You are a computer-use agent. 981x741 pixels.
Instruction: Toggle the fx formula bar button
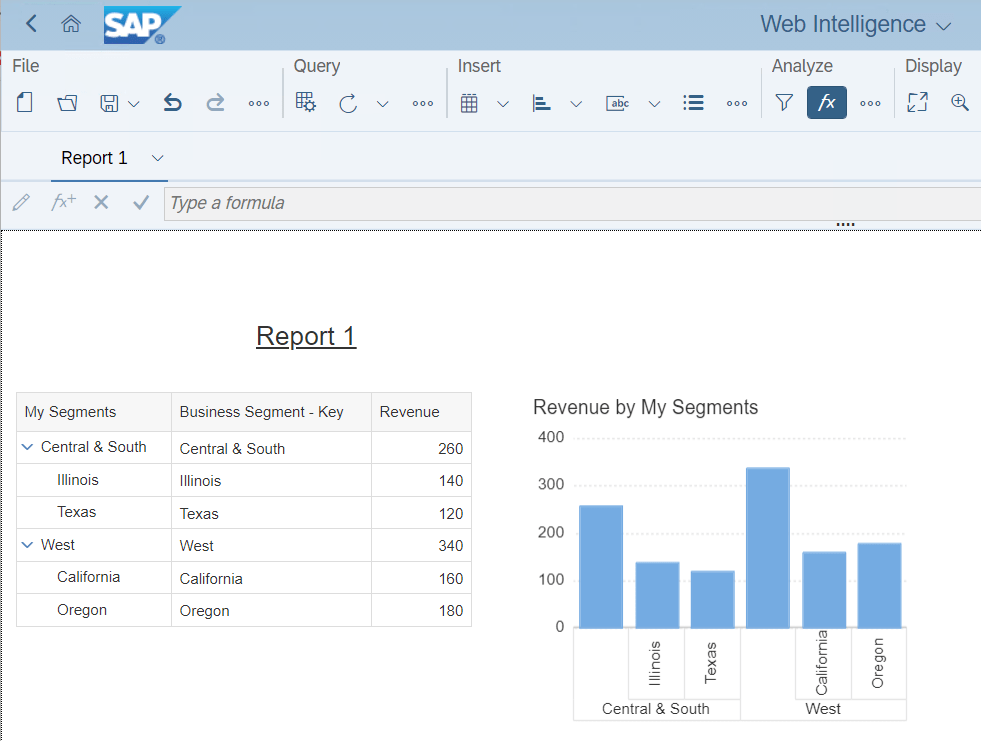826,102
